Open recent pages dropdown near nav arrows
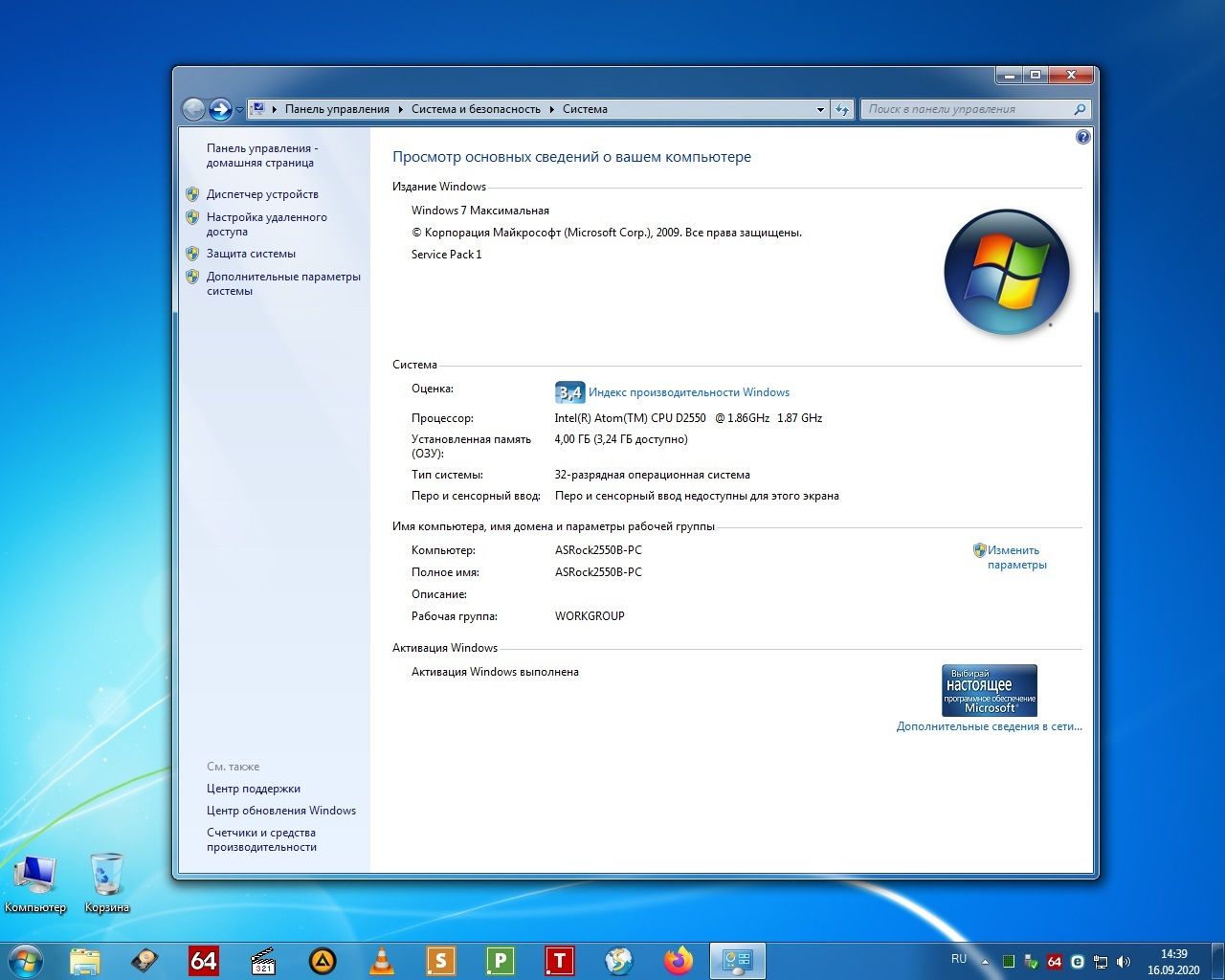Viewport: 1225px width, 980px height. tap(239, 110)
